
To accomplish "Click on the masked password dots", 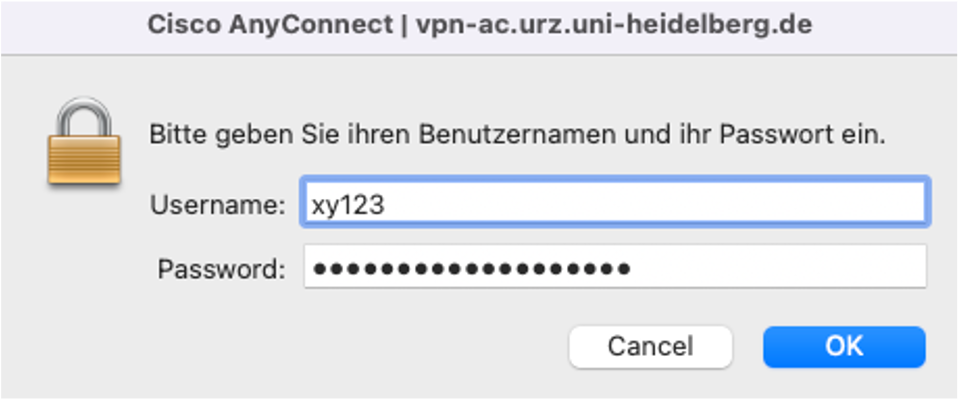I will [x=470, y=267].
